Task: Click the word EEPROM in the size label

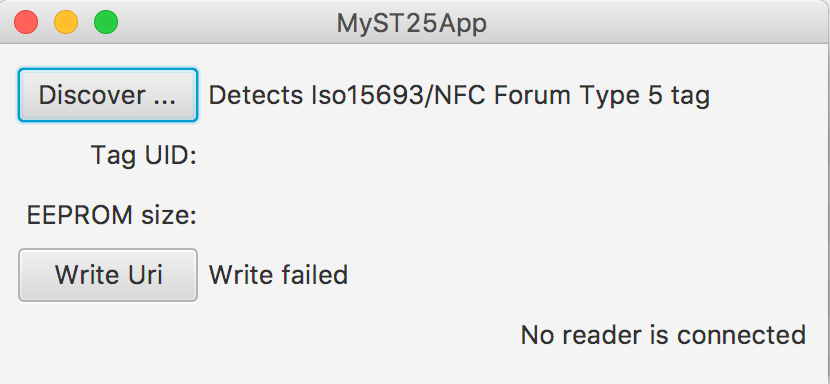Action: click(x=79, y=216)
